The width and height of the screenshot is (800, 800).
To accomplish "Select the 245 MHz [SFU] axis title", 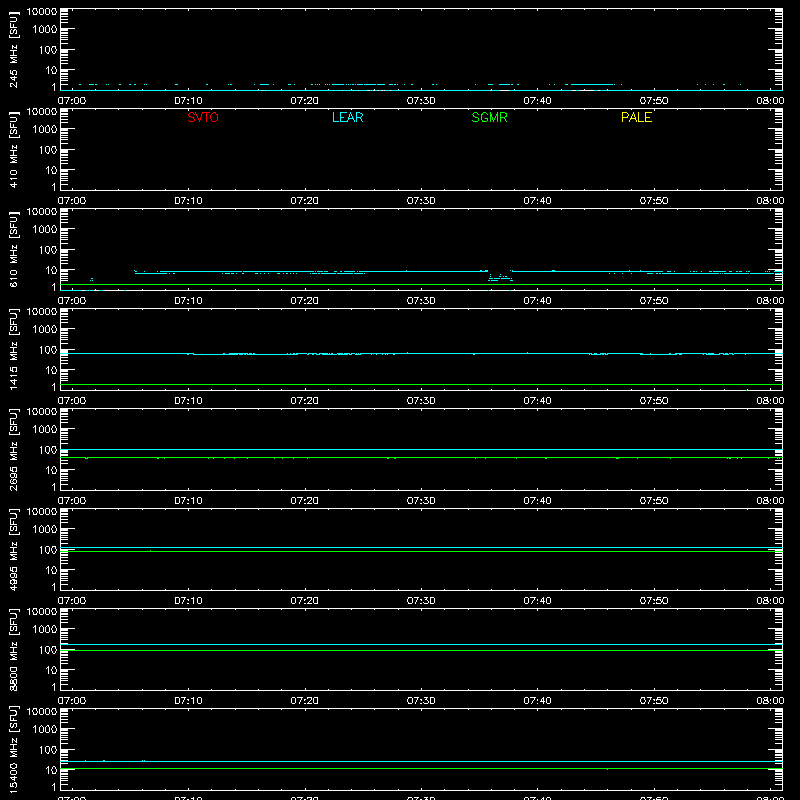I will point(14,49).
